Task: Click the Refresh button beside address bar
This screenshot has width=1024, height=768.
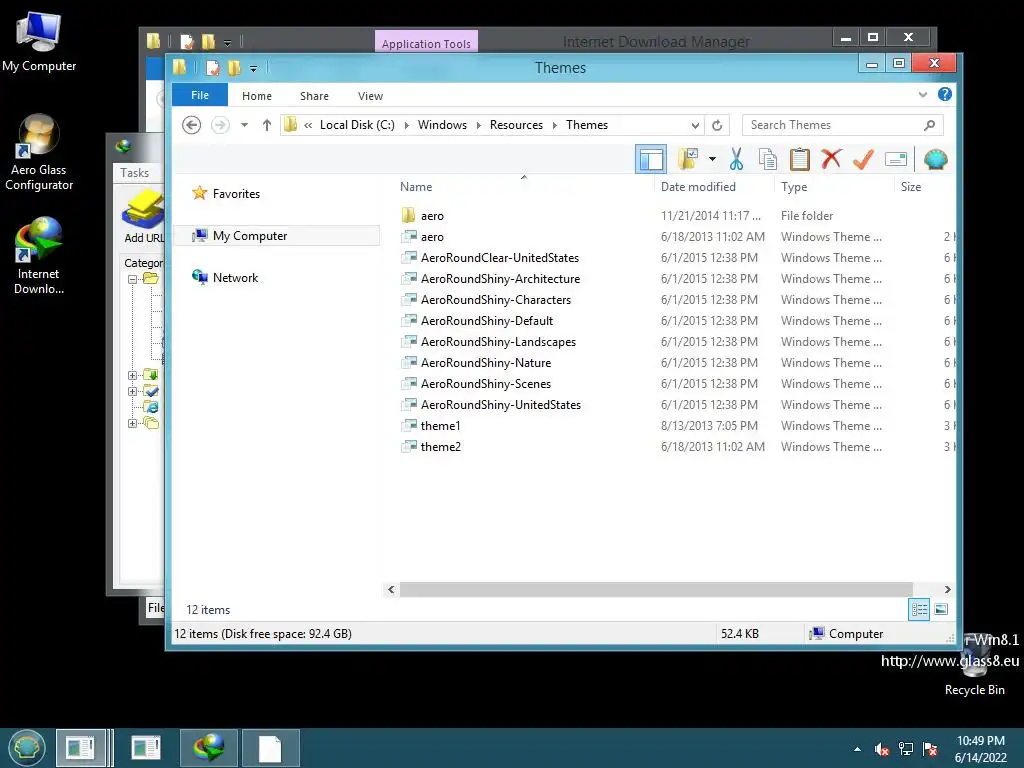Action: pyautogui.click(x=717, y=125)
